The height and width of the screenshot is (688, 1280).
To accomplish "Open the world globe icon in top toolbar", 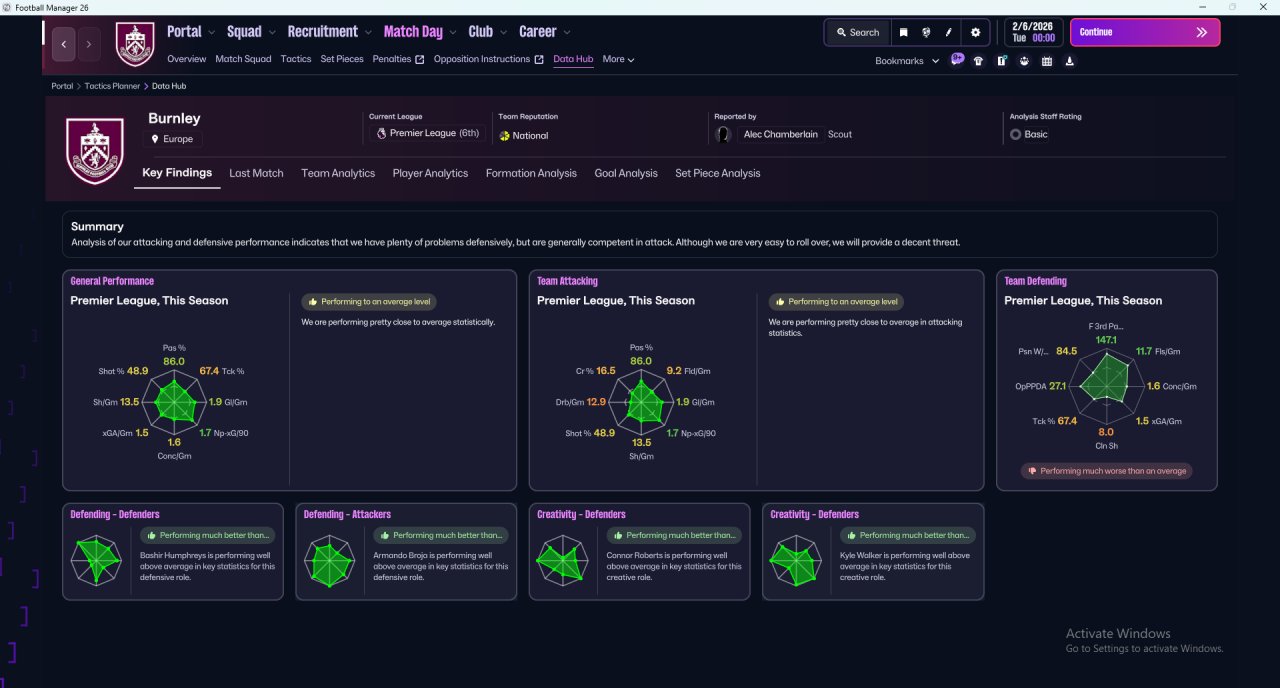I will (926, 32).
